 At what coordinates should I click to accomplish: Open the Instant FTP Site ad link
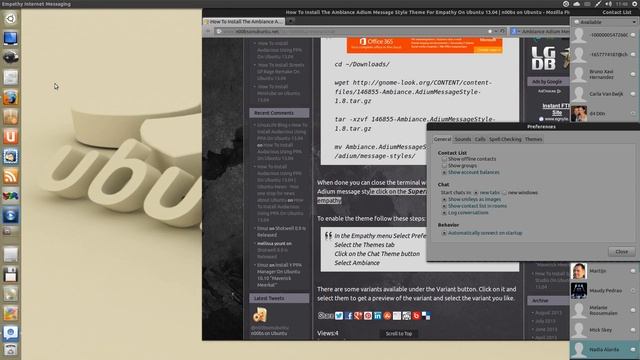556,109
